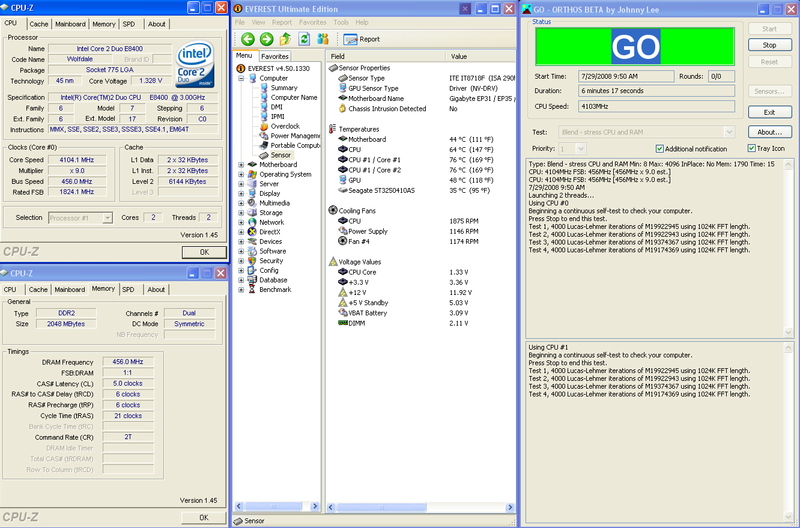Screen dimensions: 800x528
Task: Click the EVEREST back arrow icon
Action: [x=248, y=39]
